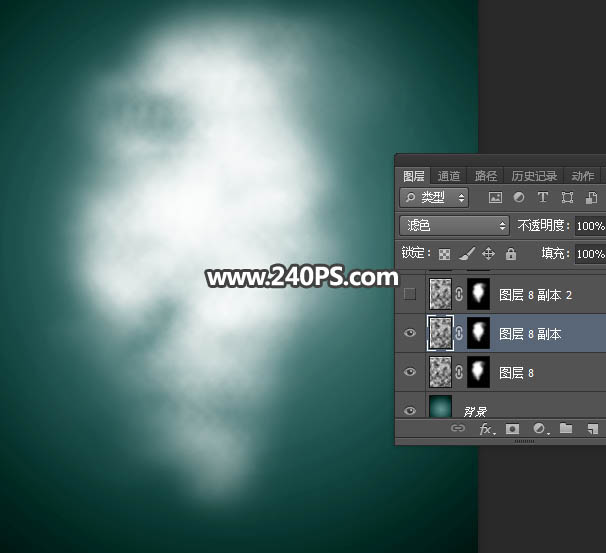Select layer name 图层 8
606x553 pixels.
(516, 373)
